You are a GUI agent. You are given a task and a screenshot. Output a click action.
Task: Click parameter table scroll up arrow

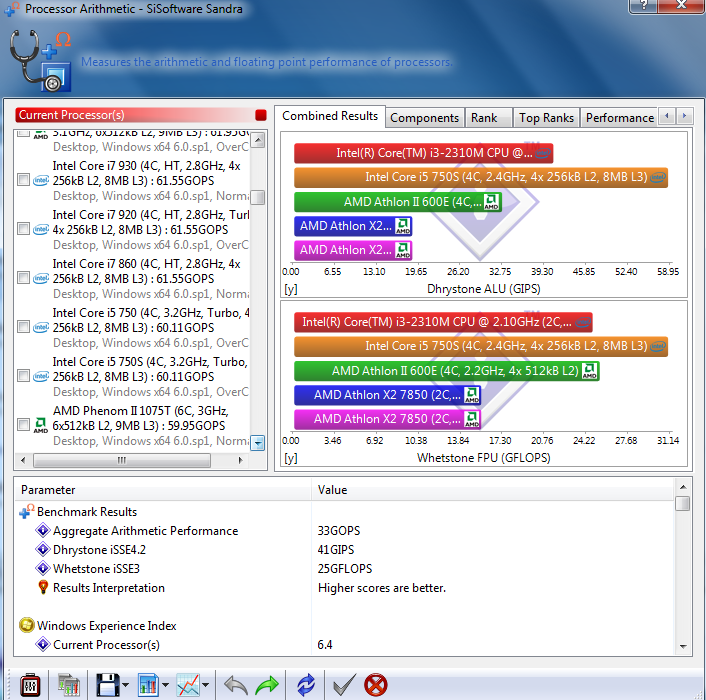[x=683, y=487]
